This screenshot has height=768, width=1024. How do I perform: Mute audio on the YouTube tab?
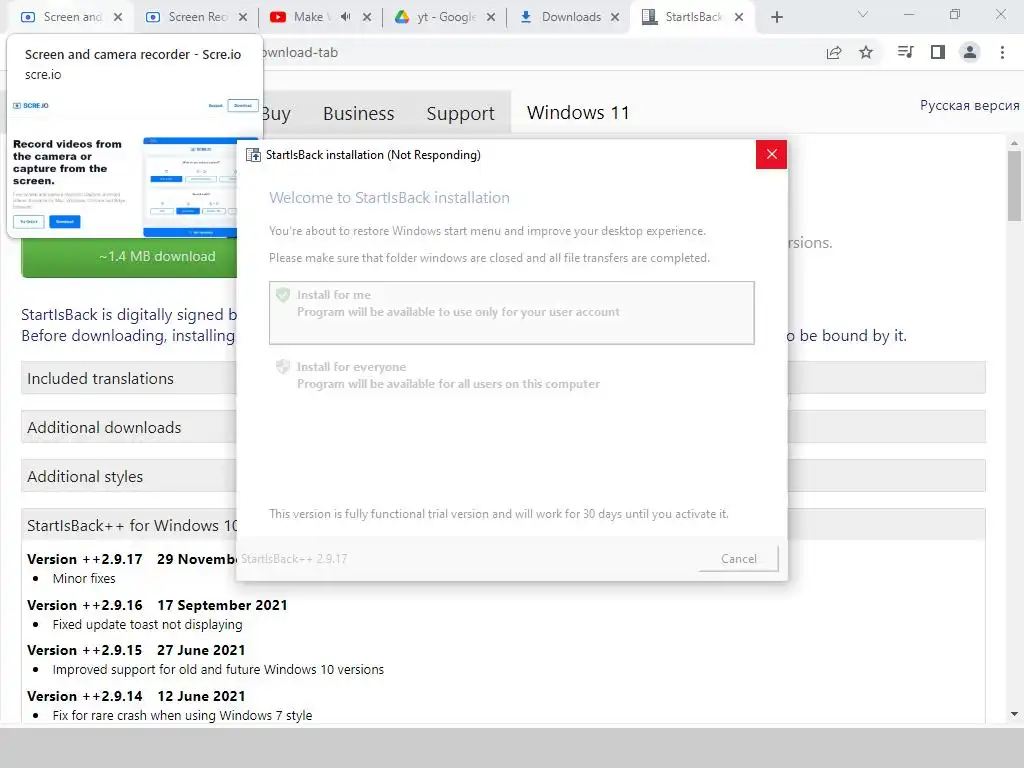pos(345,17)
